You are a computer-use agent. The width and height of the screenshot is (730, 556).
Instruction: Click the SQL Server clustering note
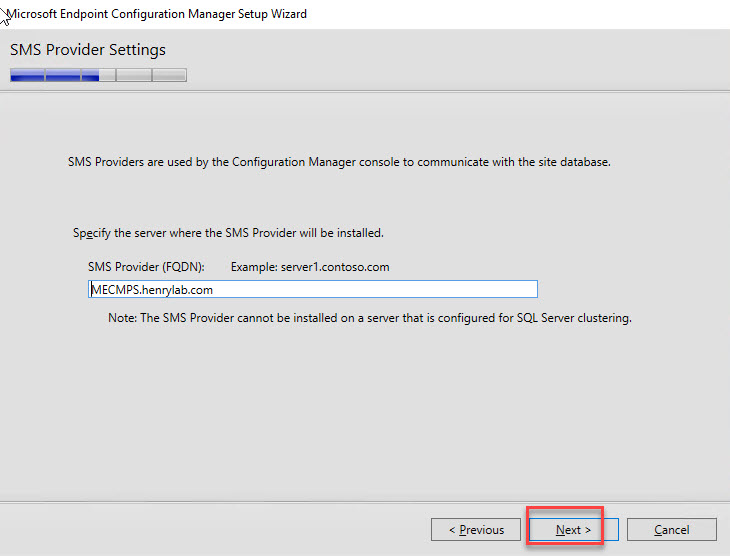click(370, 318)
